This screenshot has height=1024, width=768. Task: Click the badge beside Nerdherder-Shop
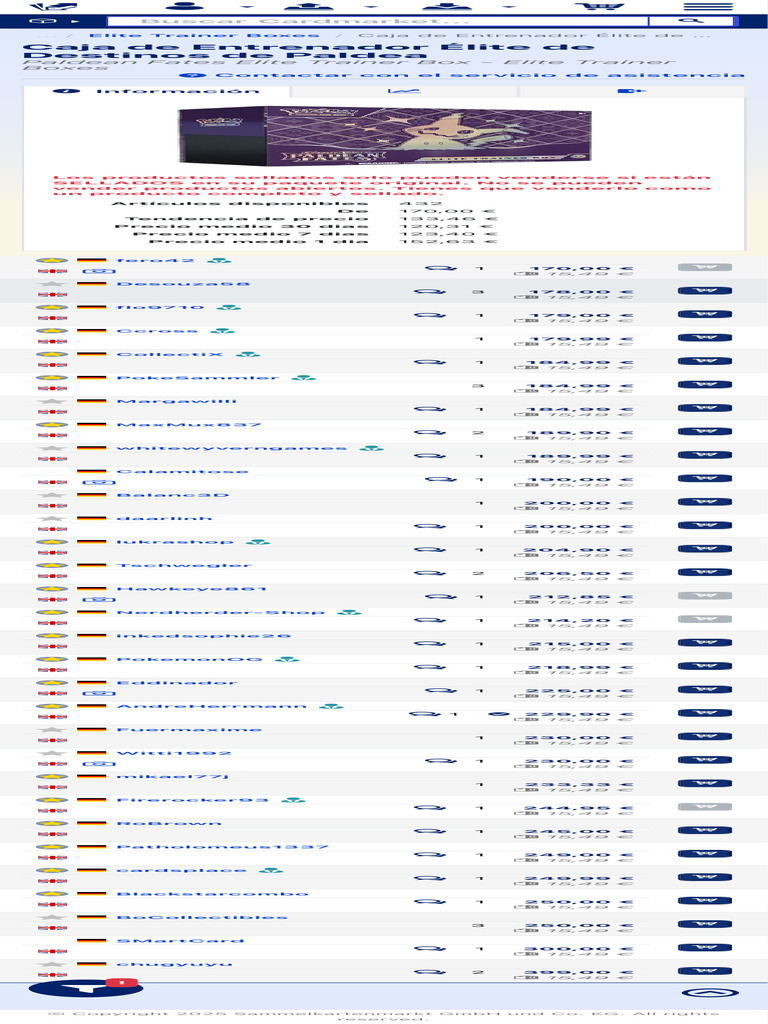coord(349,613)
